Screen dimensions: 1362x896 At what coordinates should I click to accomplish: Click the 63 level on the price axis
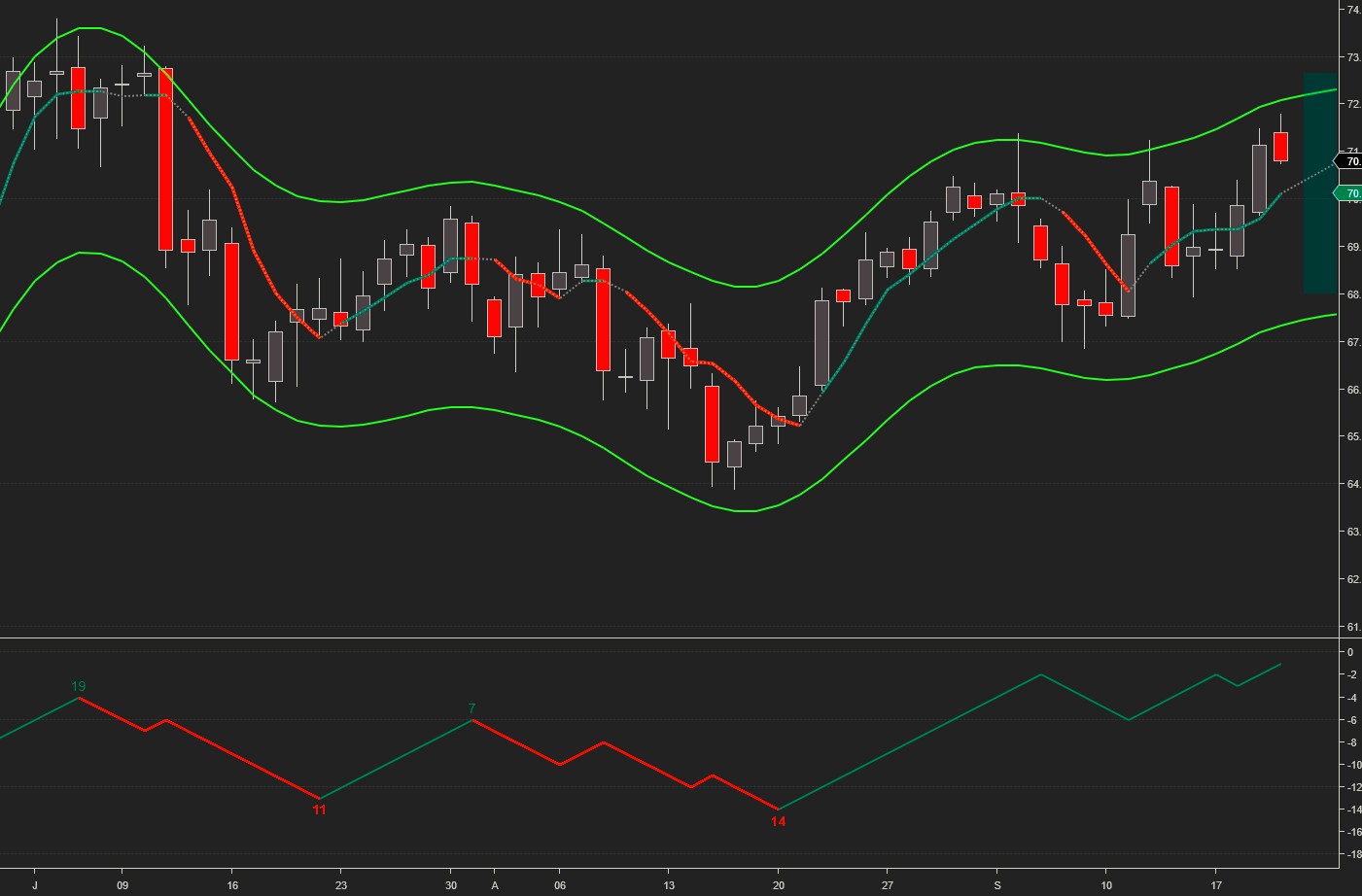(x=1354, y=532)
